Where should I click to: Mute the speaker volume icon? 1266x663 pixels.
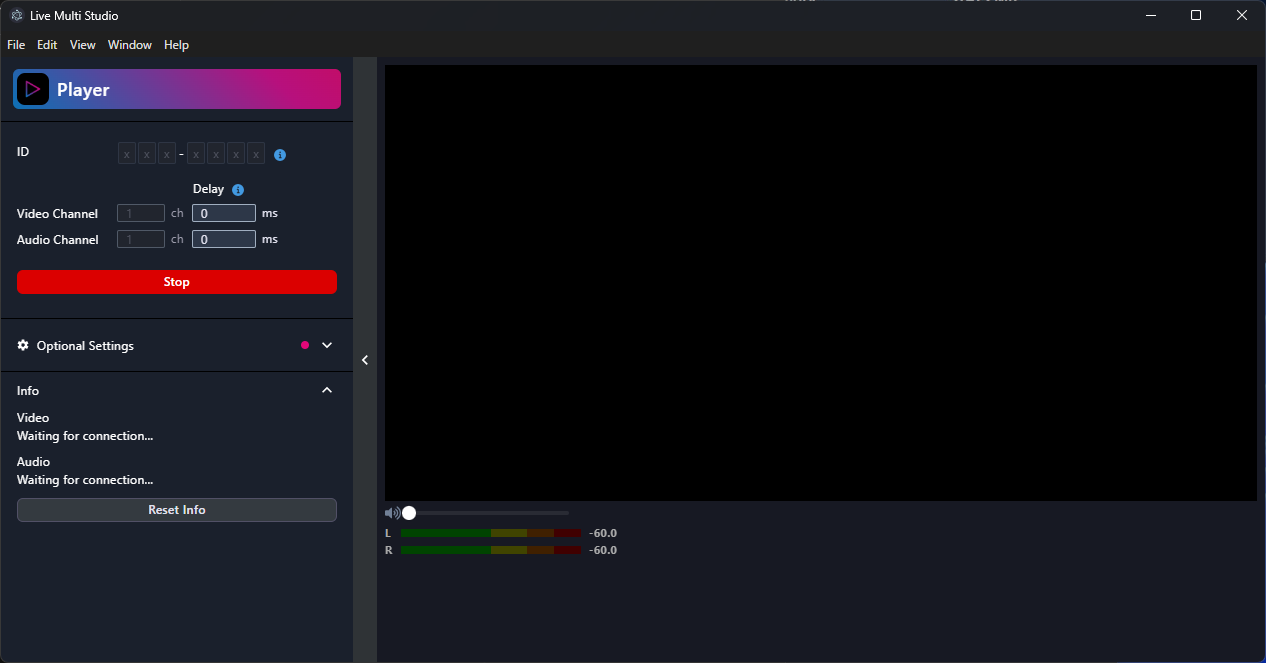coord(392,513)
